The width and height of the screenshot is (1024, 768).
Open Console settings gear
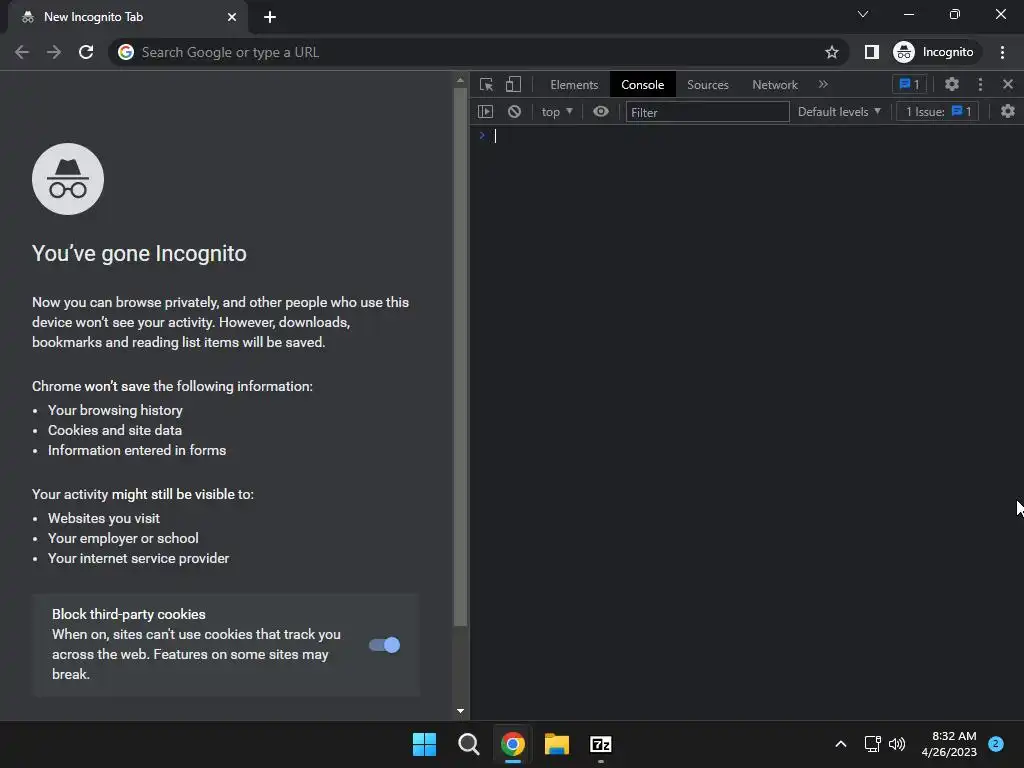tap(1008, 112)
